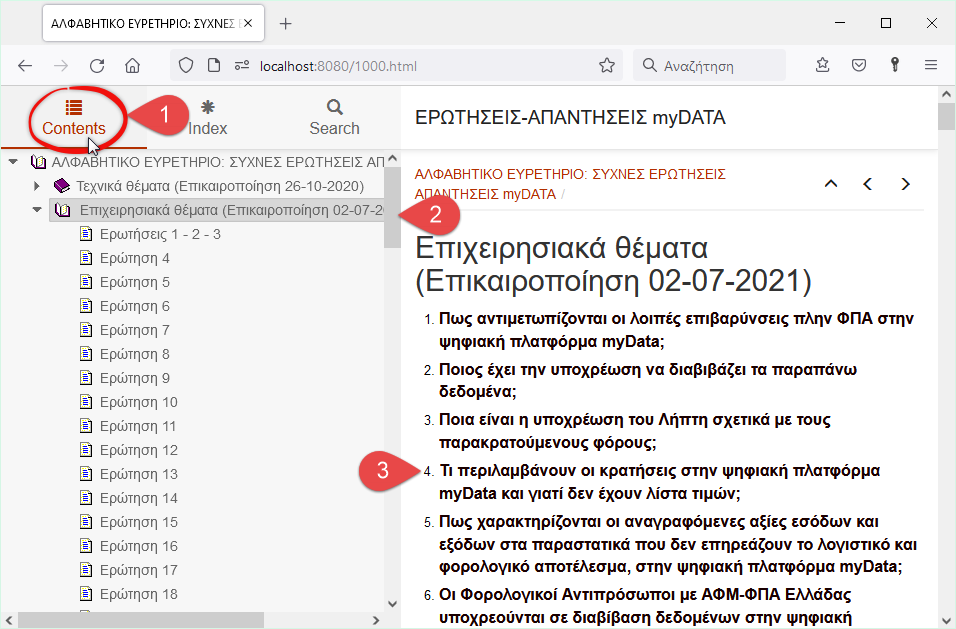Open tracking protection shield icon
Screen dimensions: 956x629
pos(186,65)
